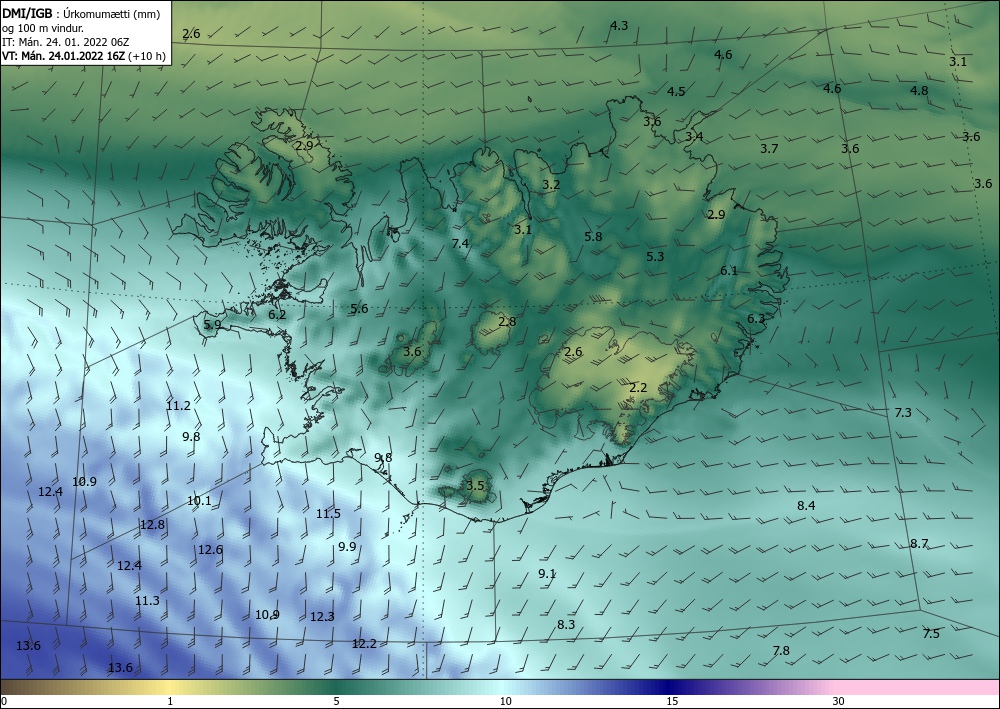
Task: Click the 12.3 value label
Action: coord(322,617)
